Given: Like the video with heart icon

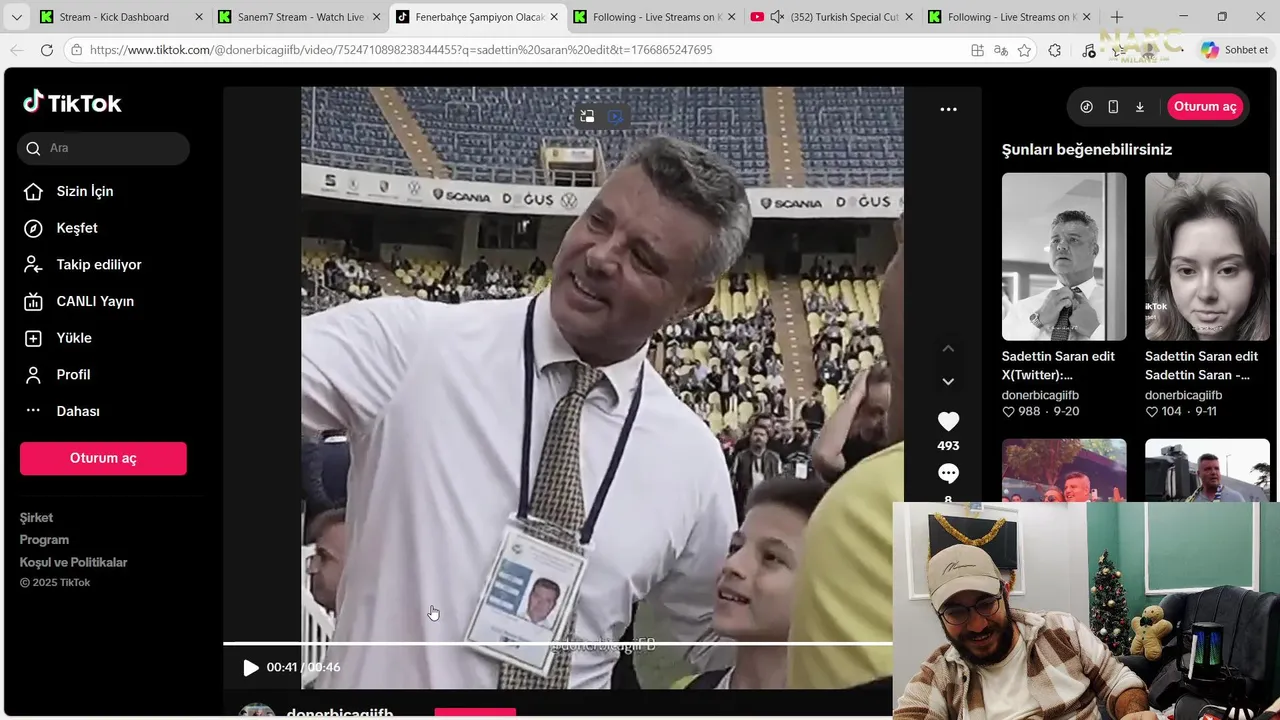Looking at the screenshot, I should pos(948,422).
